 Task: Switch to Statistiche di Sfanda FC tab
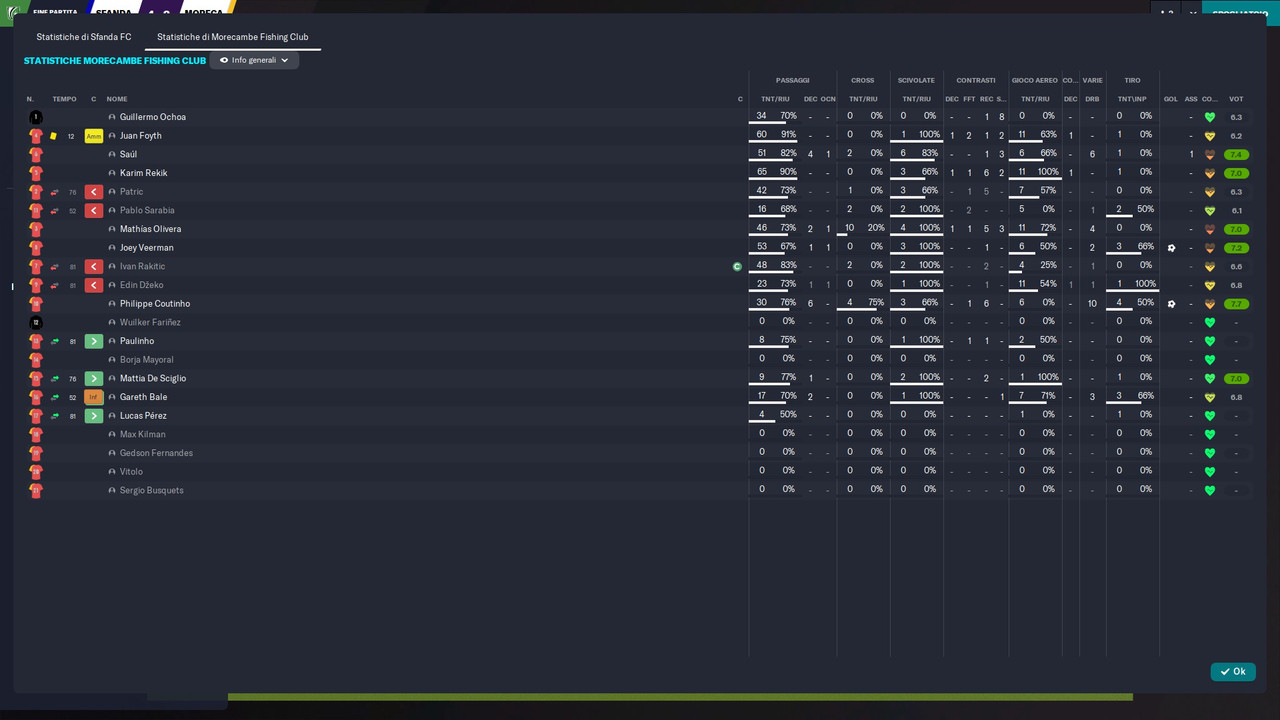pos(84,37)
